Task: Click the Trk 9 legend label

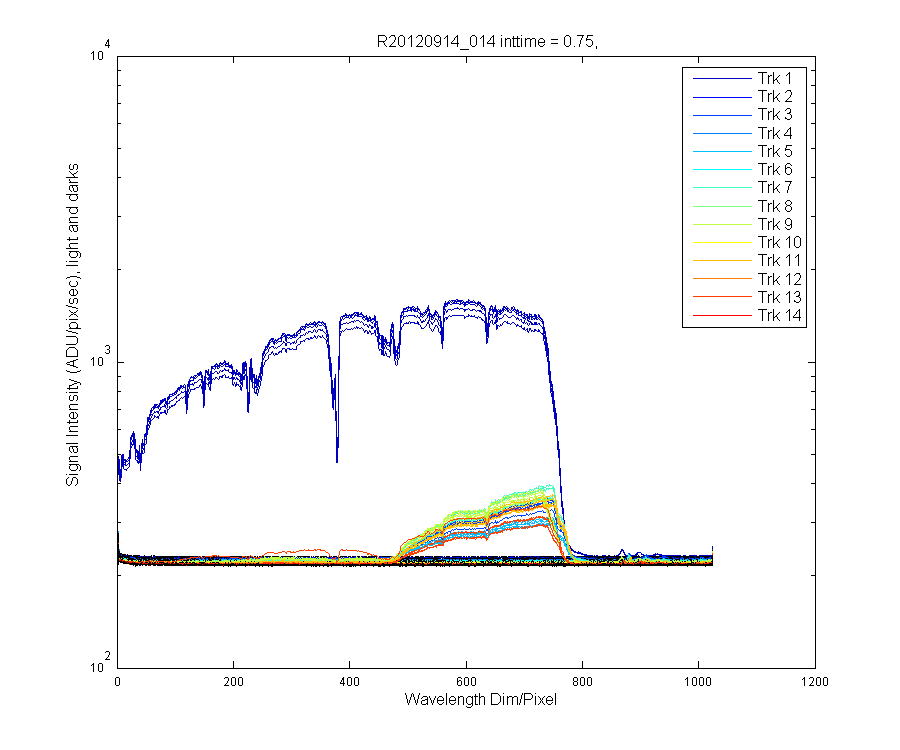Action: (x=774, y=224)
